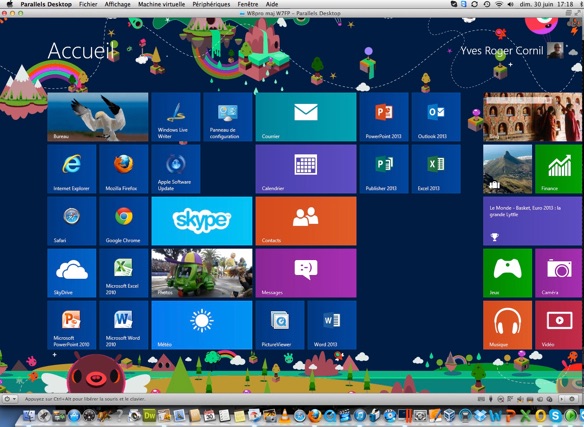Click the sync icon in menu bar
584x427 pixels.
click(474, 4)
